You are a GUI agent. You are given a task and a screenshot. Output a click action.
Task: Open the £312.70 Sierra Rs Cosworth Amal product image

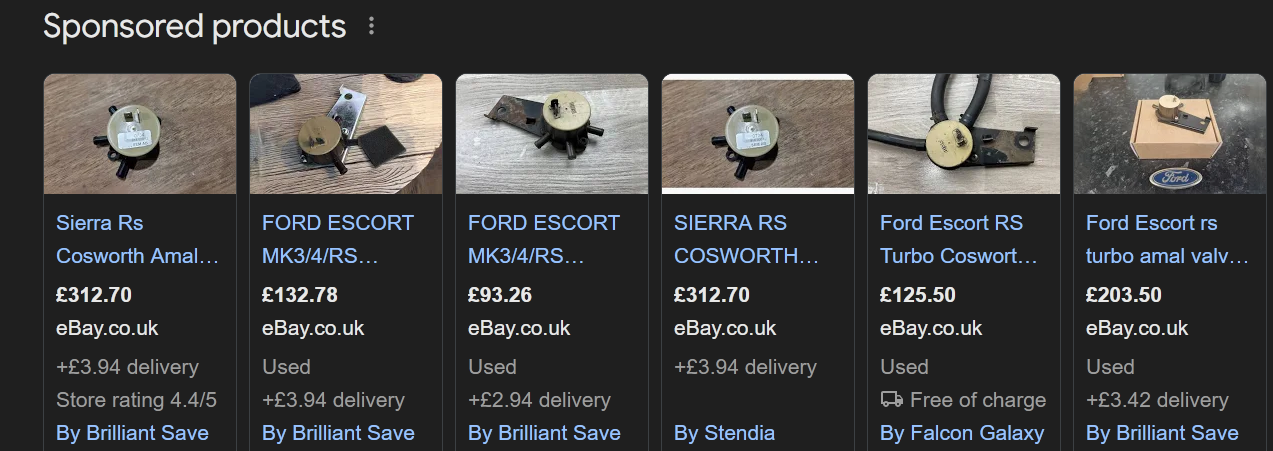[140, 134]
